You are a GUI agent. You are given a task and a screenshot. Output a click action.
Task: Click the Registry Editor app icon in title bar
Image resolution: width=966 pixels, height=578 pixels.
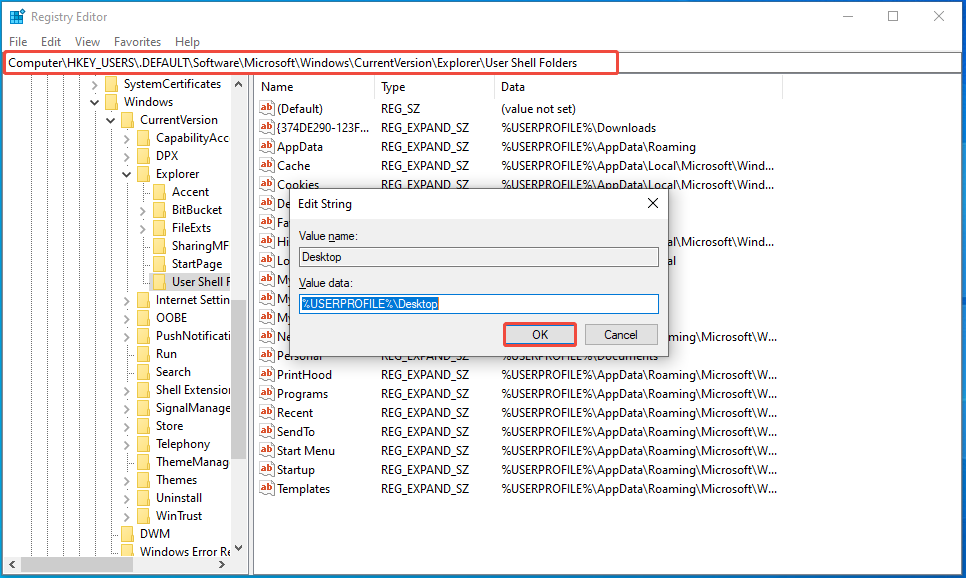[x=17, y=17]
